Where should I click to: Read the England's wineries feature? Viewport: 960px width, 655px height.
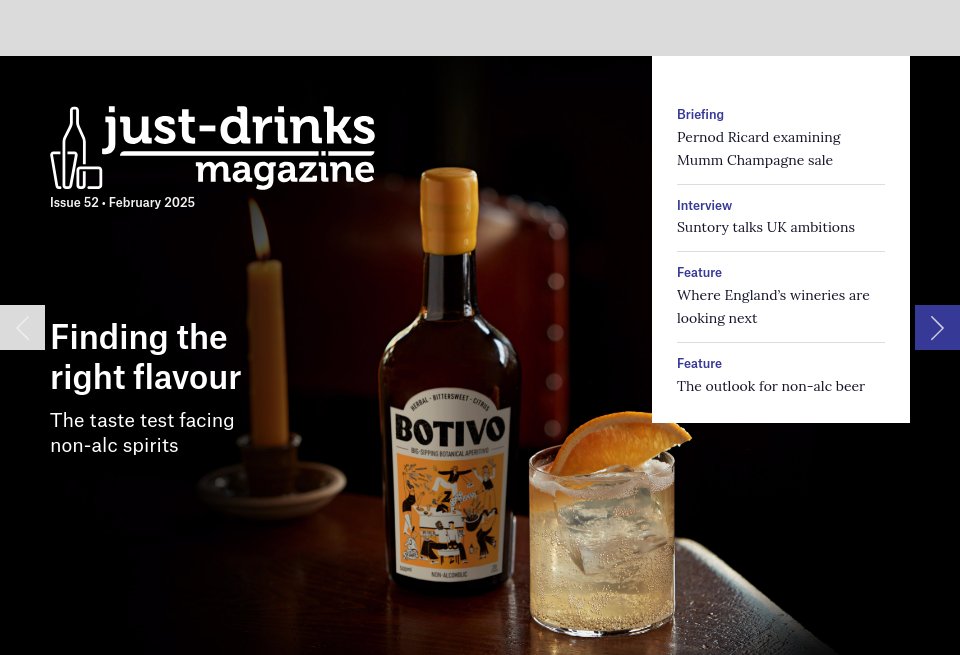[x=772, y=306]
